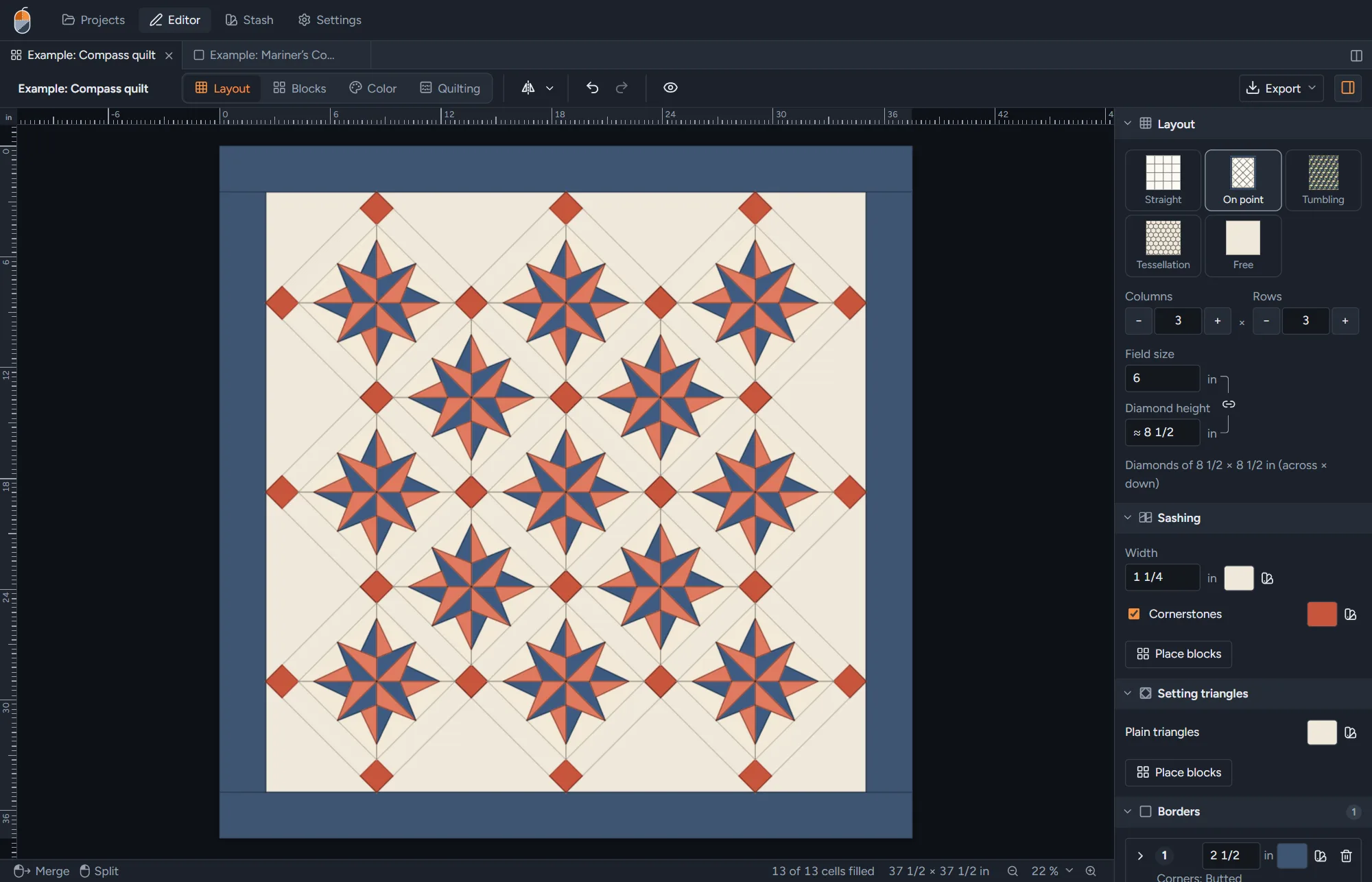Open the plain triangles color swatch
This screenshot has width=1372, height=882.
tap(1322, 732)
